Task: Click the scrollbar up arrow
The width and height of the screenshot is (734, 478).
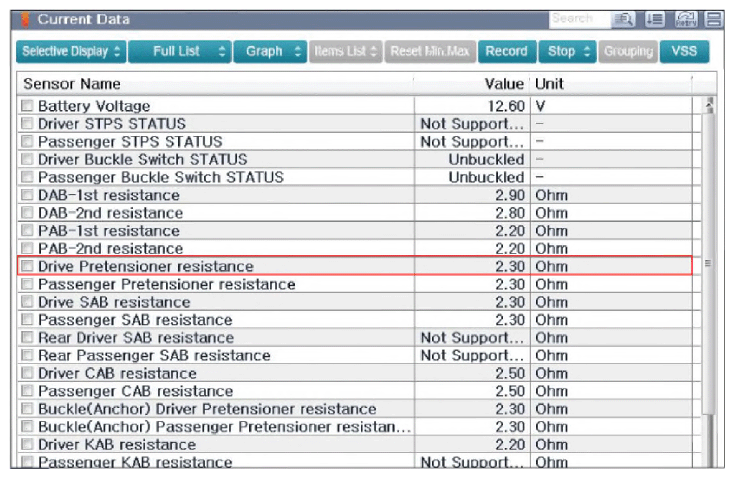Action: coord(709,105)
